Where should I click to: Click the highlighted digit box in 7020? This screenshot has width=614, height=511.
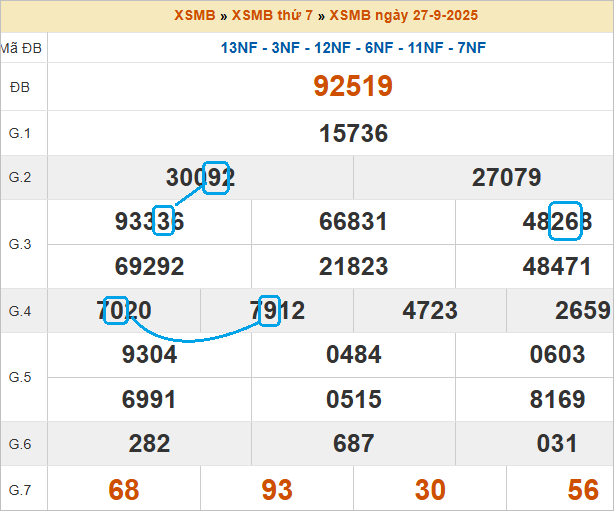pyautogui.click(x=116, y=310)
